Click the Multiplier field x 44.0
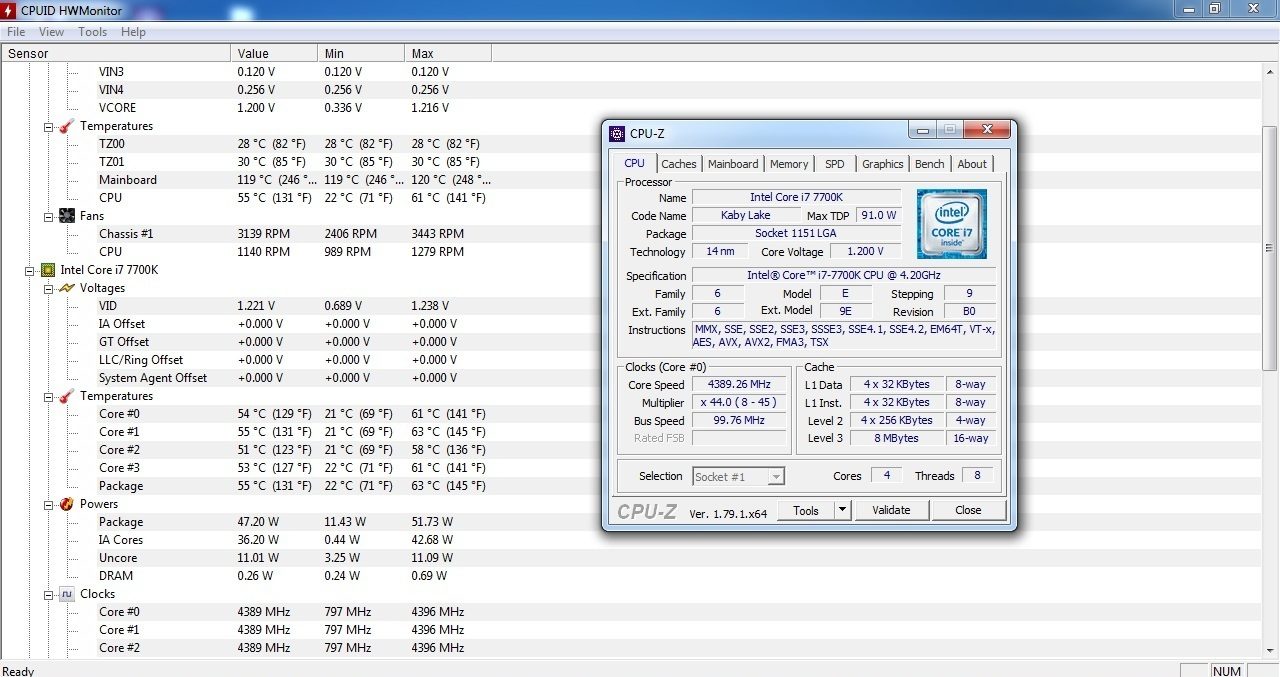The image size is (1280, 677). [x=740, y=403]
